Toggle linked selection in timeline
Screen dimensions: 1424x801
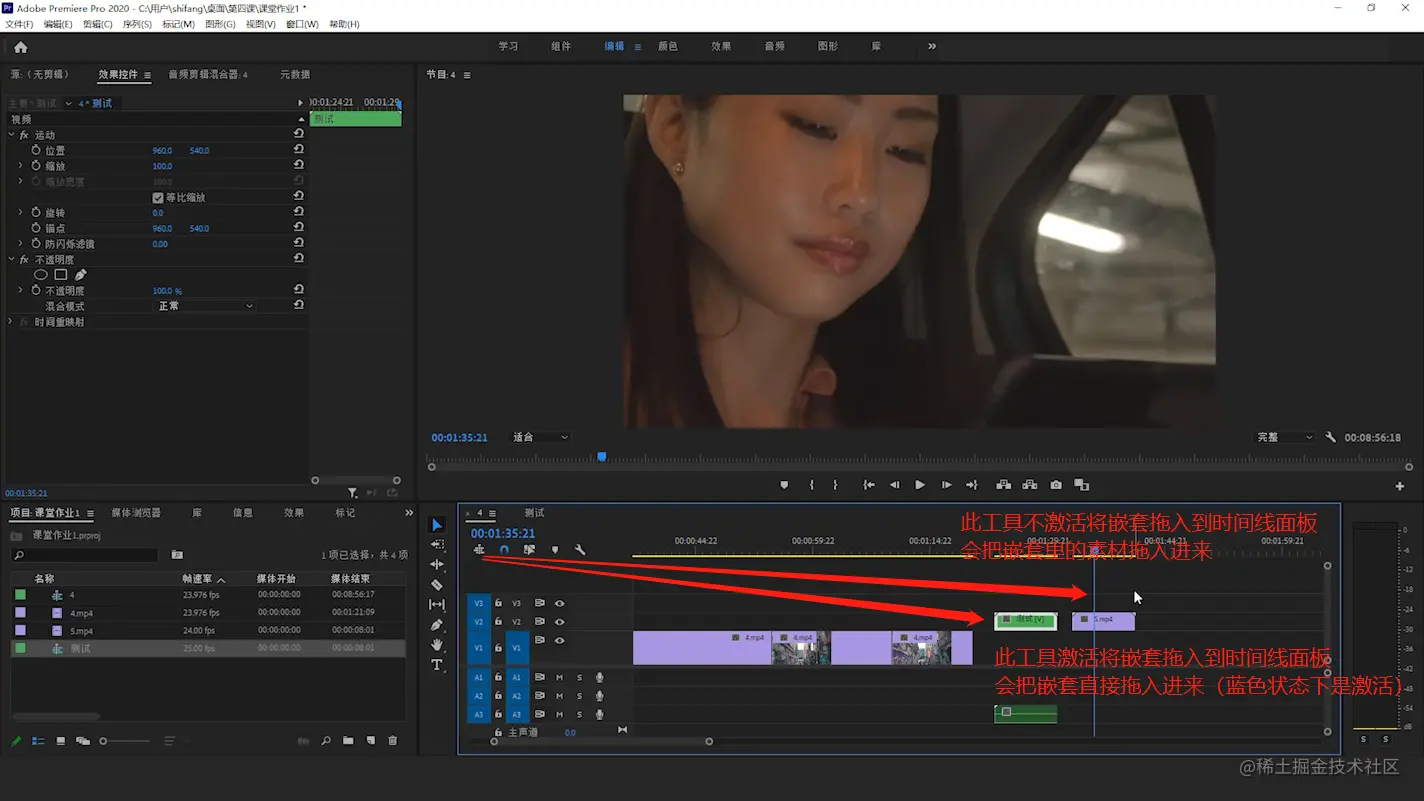pyautogui.click(x=529, y=550)
